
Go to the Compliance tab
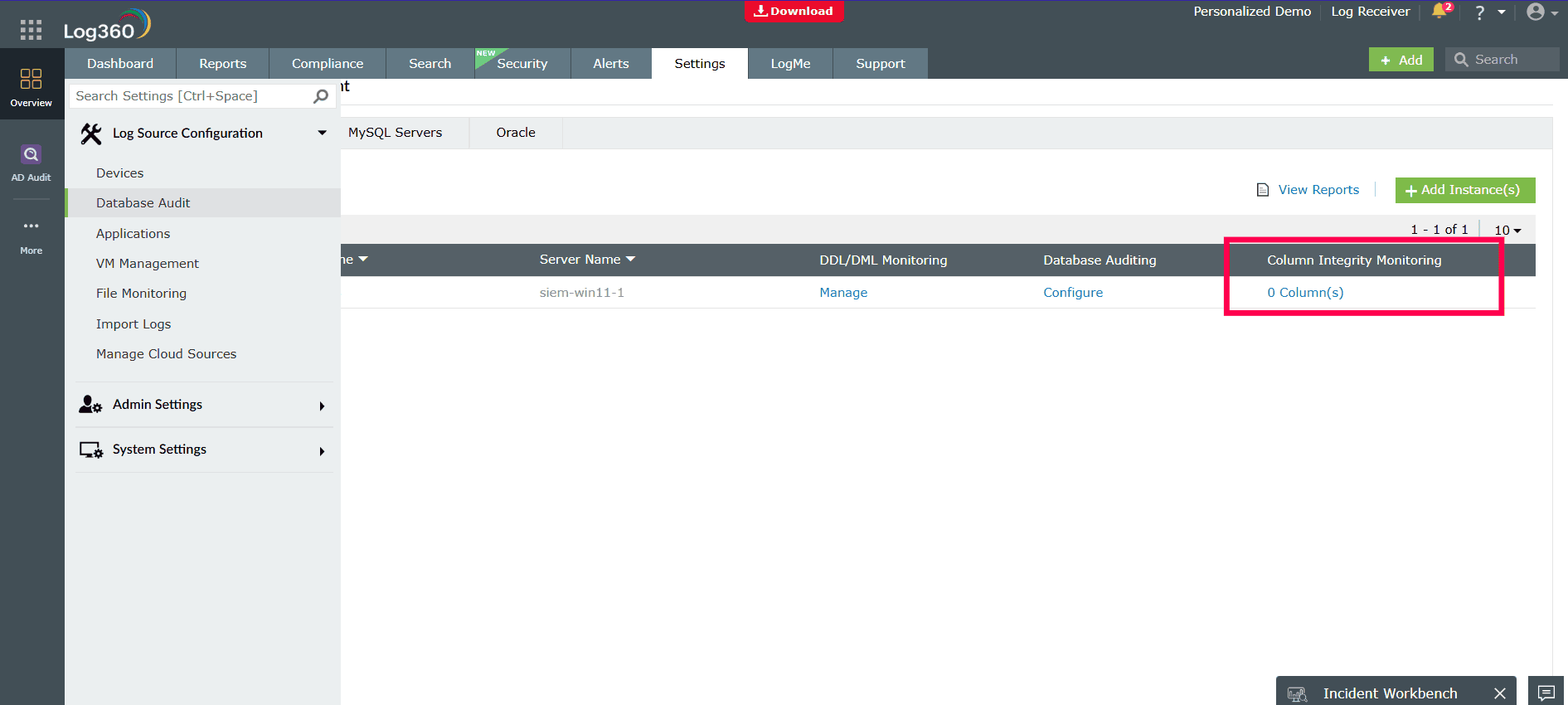pyautogui.click(x=328, y=64)
